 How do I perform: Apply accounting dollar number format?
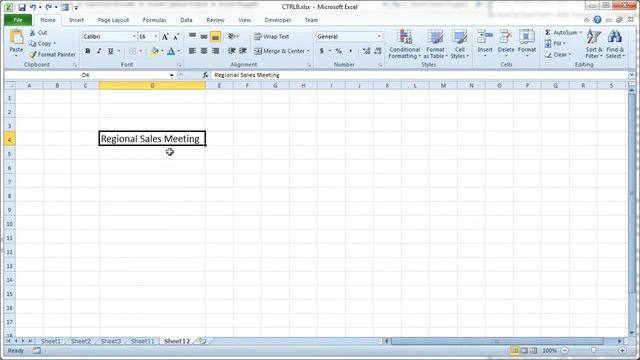[x=322, y=51]
